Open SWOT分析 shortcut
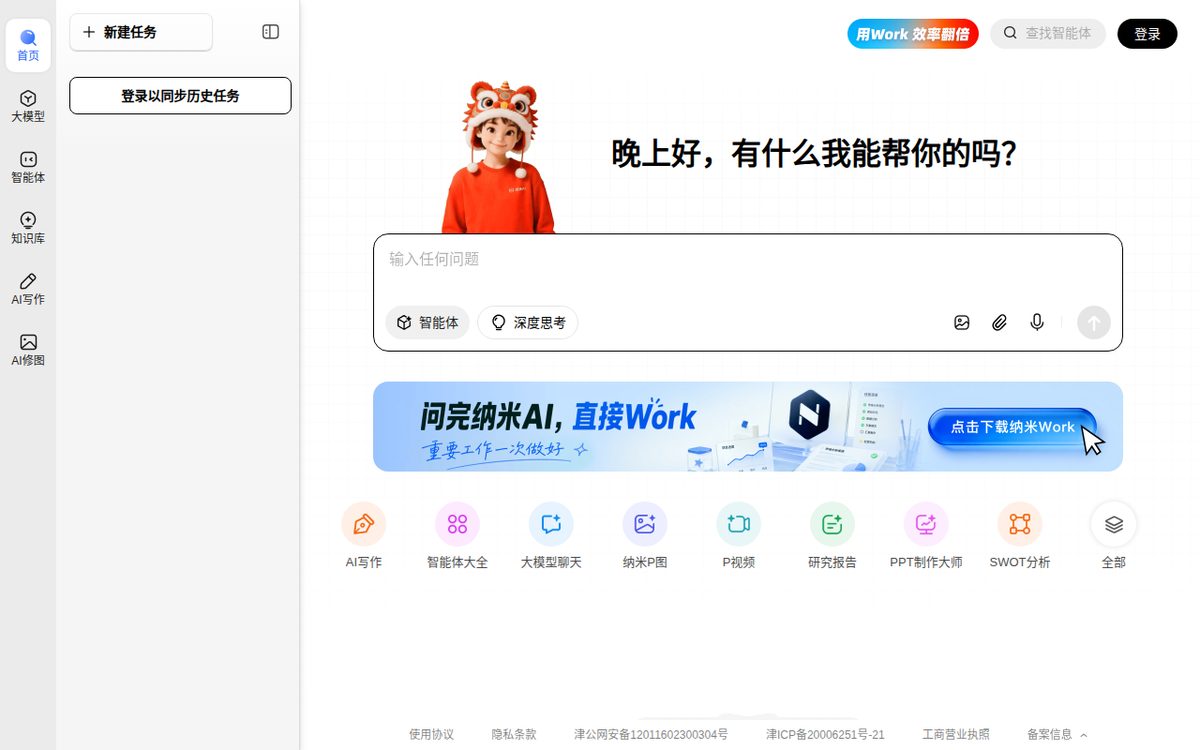This screenshot has width=1200, height=750. 1020,536
